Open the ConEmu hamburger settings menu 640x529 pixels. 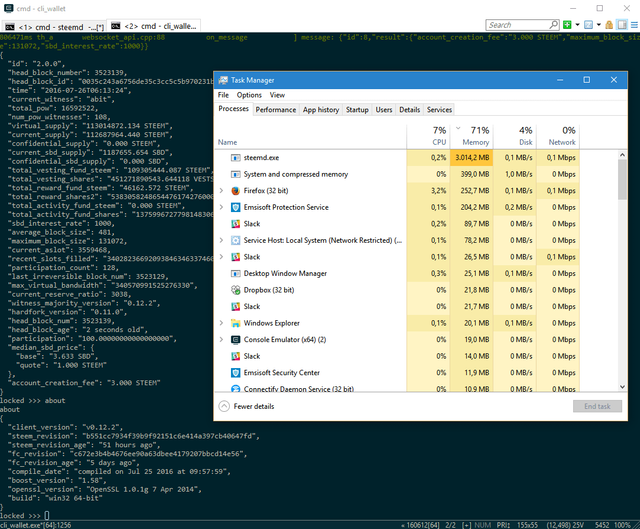(x=634, y=25)
